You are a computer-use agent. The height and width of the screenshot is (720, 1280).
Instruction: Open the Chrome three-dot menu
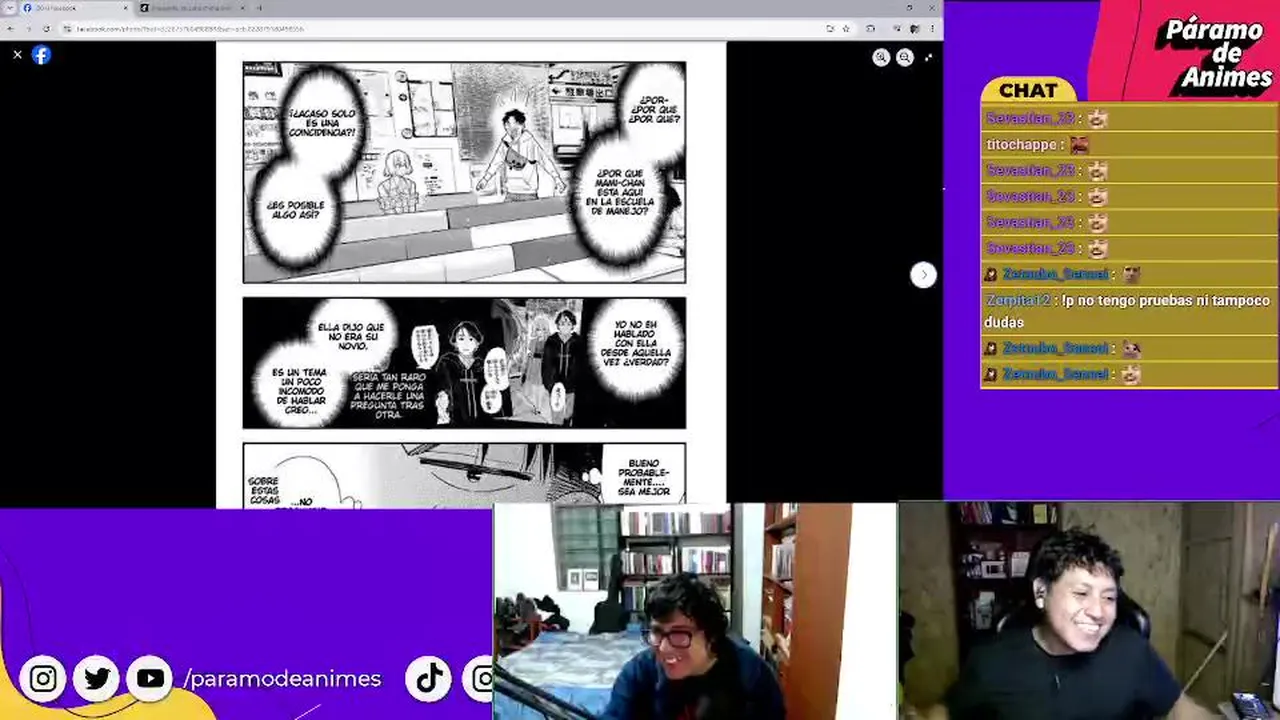932,29
